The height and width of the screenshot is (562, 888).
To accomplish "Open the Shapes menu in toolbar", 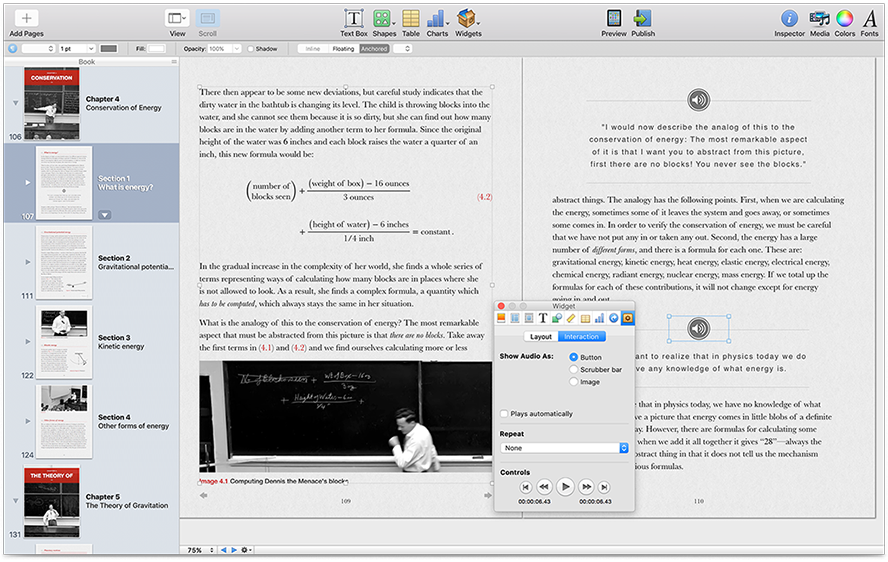I will pos(382,18).
